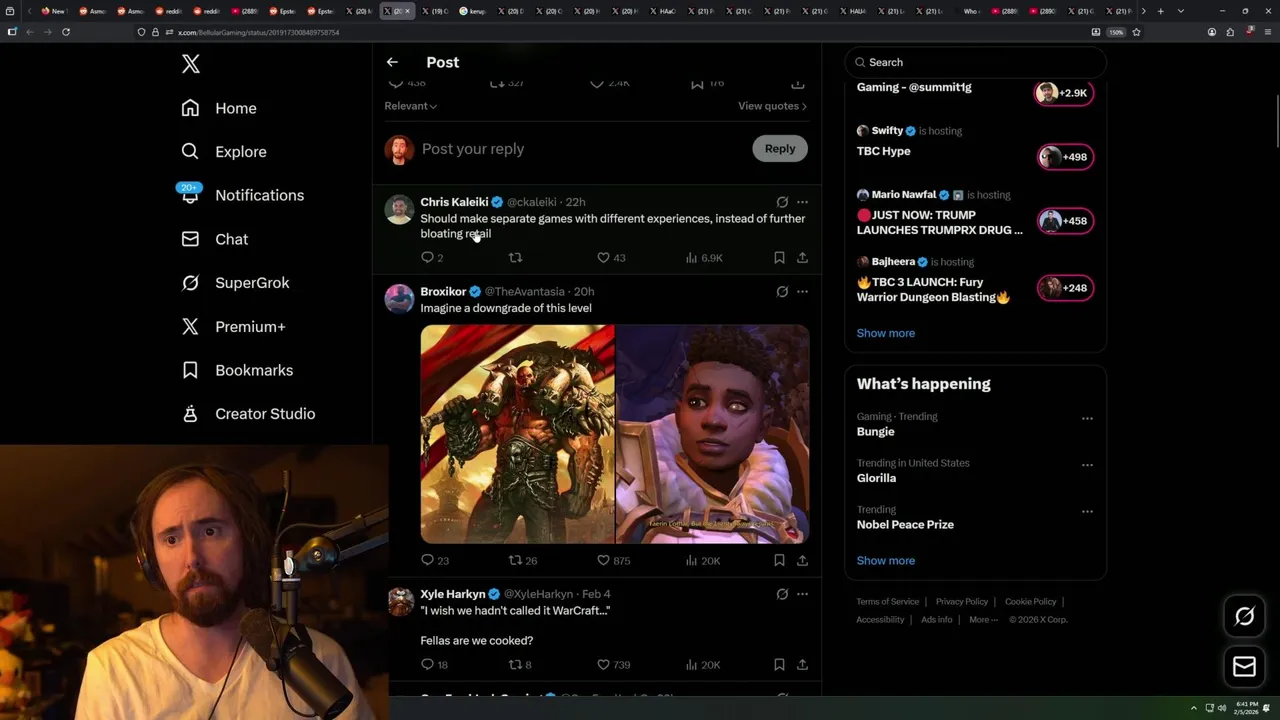Open more options on Xyle Harkyn's comment
Screen dimensions: 1280x720
802,594
